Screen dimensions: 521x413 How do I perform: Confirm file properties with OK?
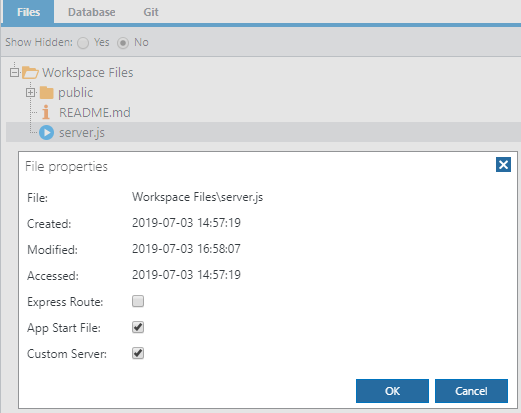[x=392, y=391]
